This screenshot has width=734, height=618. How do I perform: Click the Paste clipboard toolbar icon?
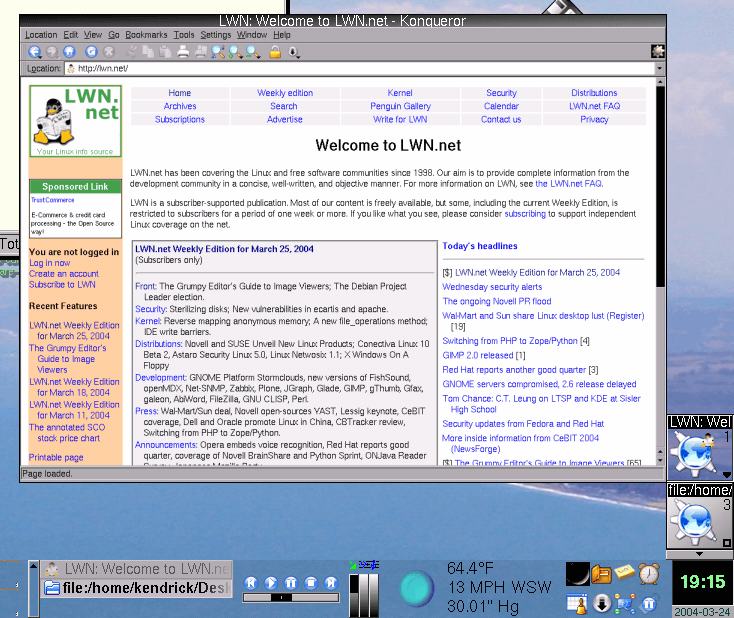click(165, 52)
